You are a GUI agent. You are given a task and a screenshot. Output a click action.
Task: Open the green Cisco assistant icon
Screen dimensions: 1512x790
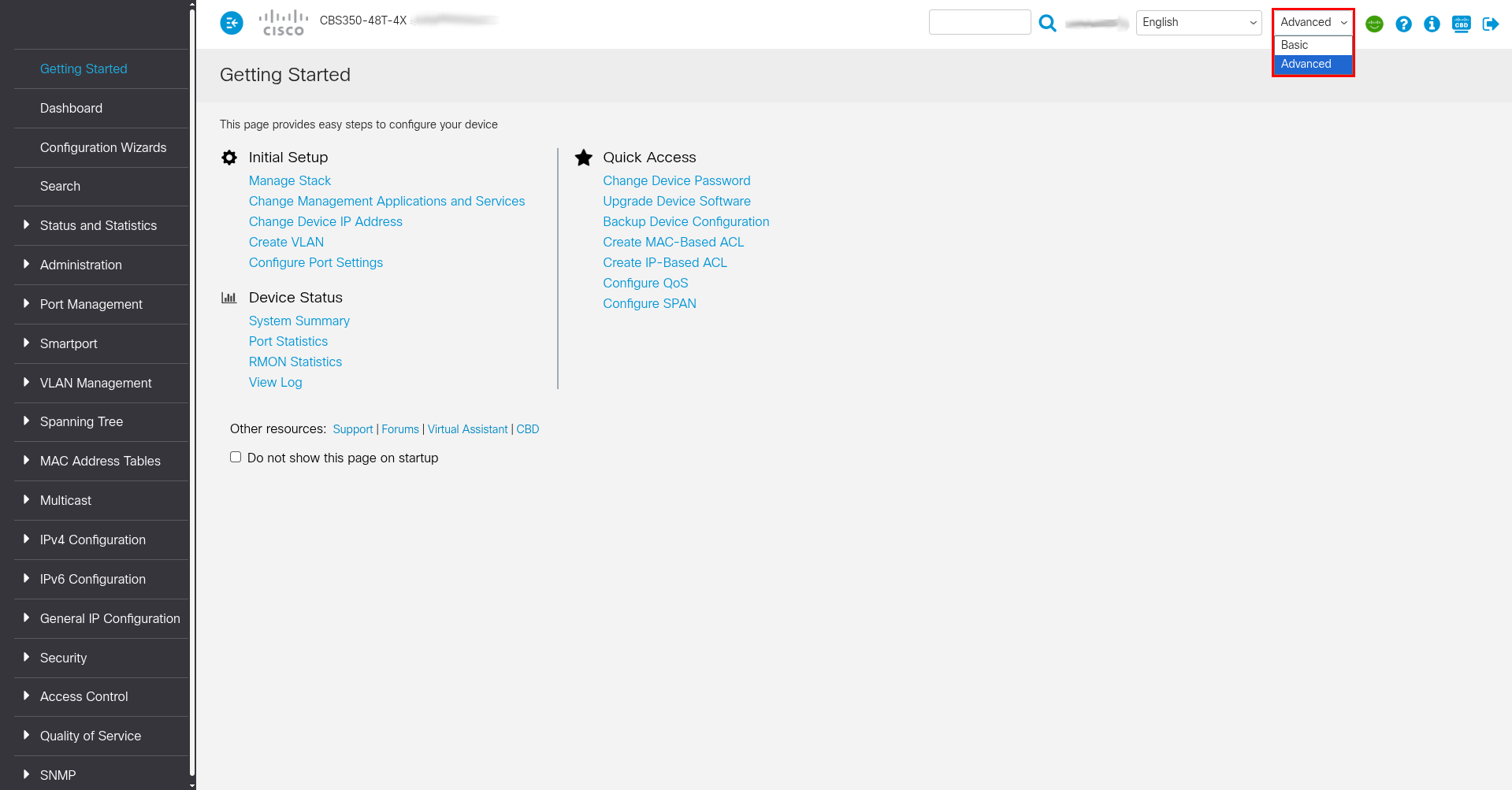pyautogui.click(x=1374, y=24)
